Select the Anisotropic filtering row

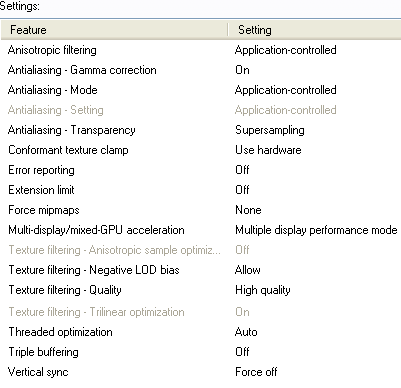[x=201, y=50]
